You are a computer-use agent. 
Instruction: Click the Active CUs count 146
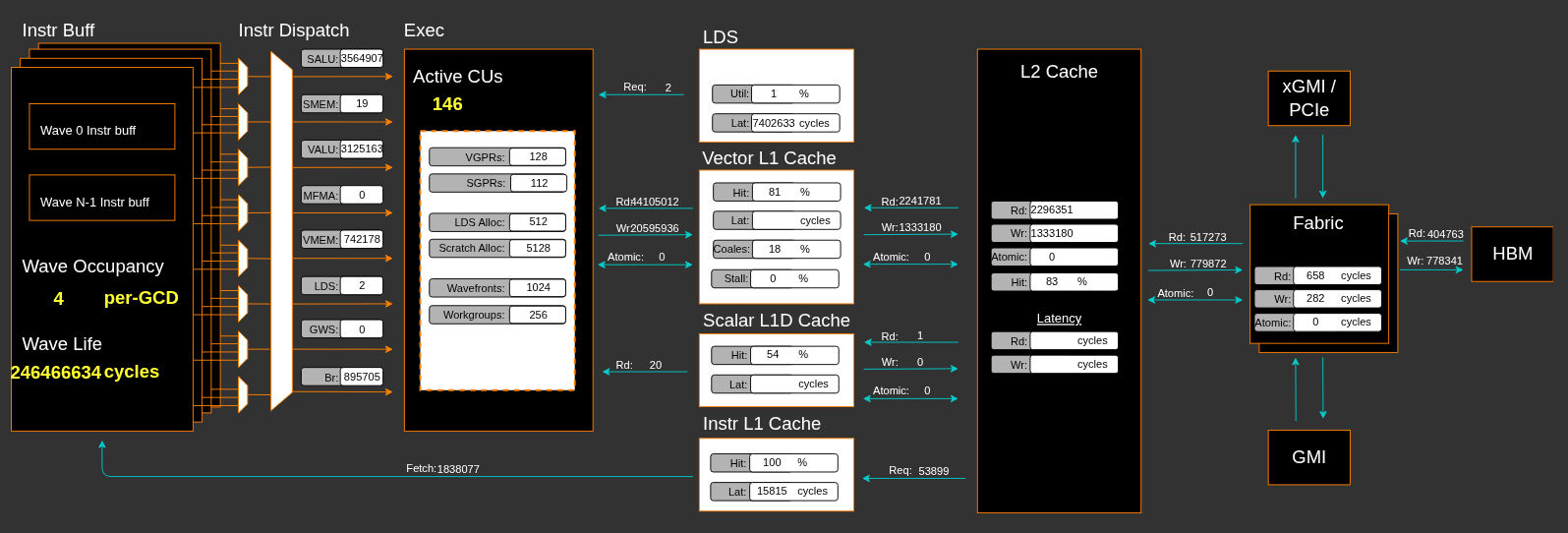point(447,104)
